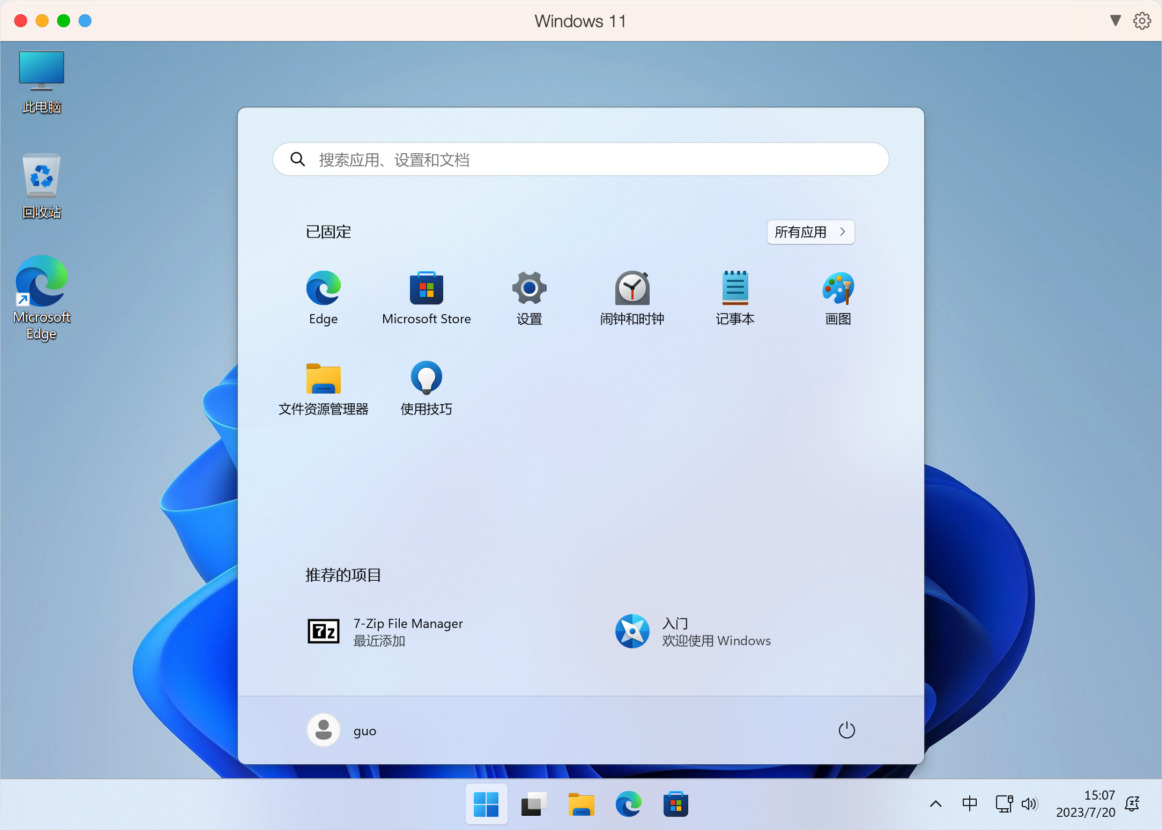The width and height of the screenshot is (1162, 830).
Task: Show hidden tray icons chevron
Action: pos(936,804)
